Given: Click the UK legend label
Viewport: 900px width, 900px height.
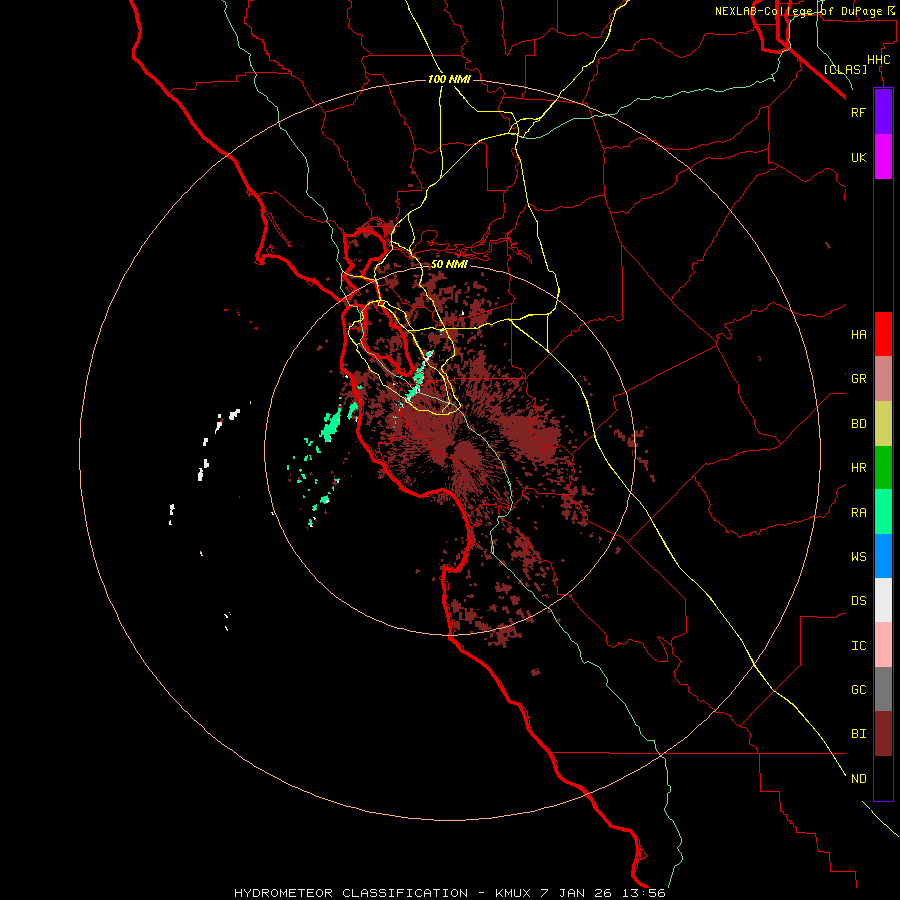Looking at the screenshot, I should coord(858,157).
